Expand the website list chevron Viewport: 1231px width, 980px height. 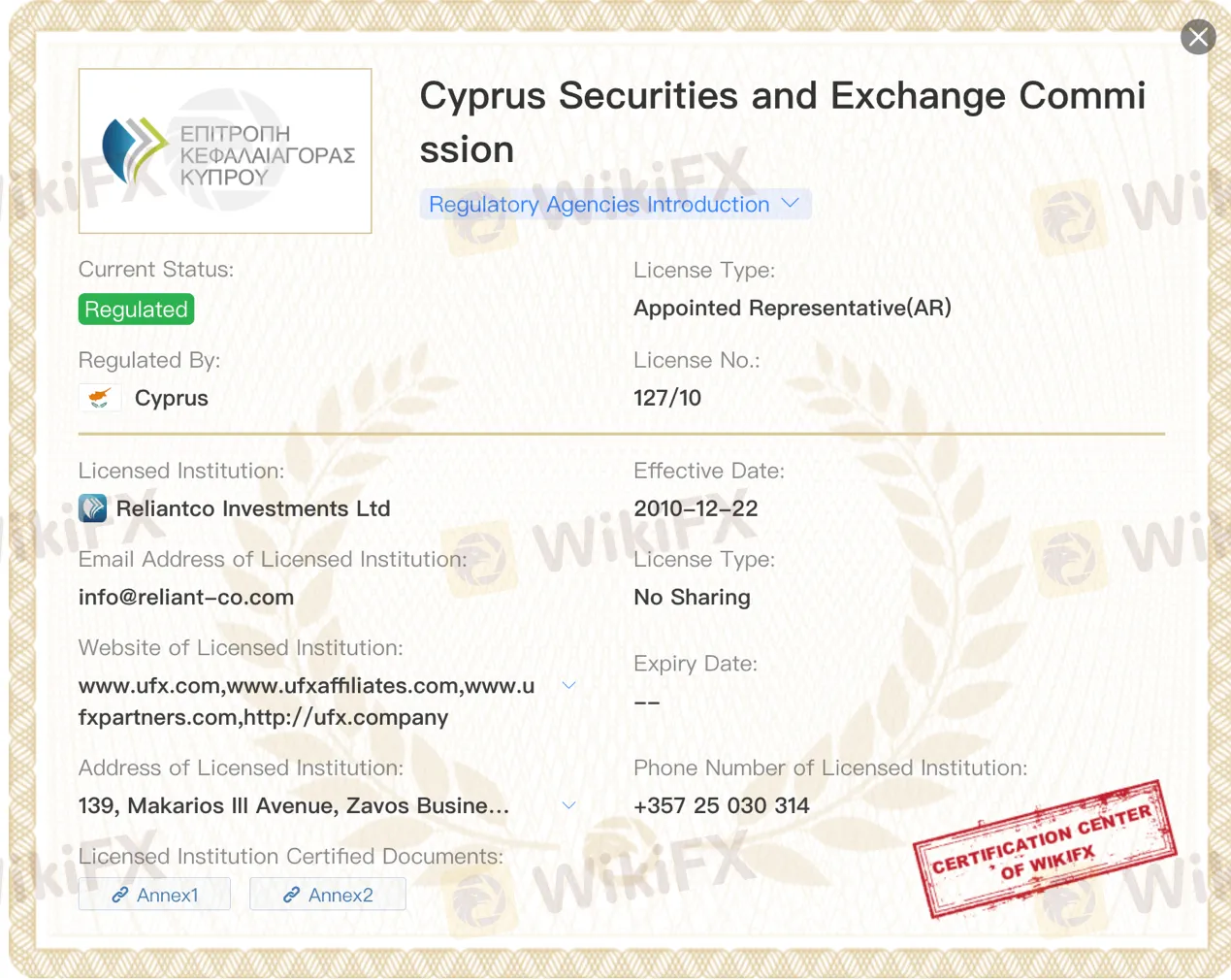click(x=569, y=685)
